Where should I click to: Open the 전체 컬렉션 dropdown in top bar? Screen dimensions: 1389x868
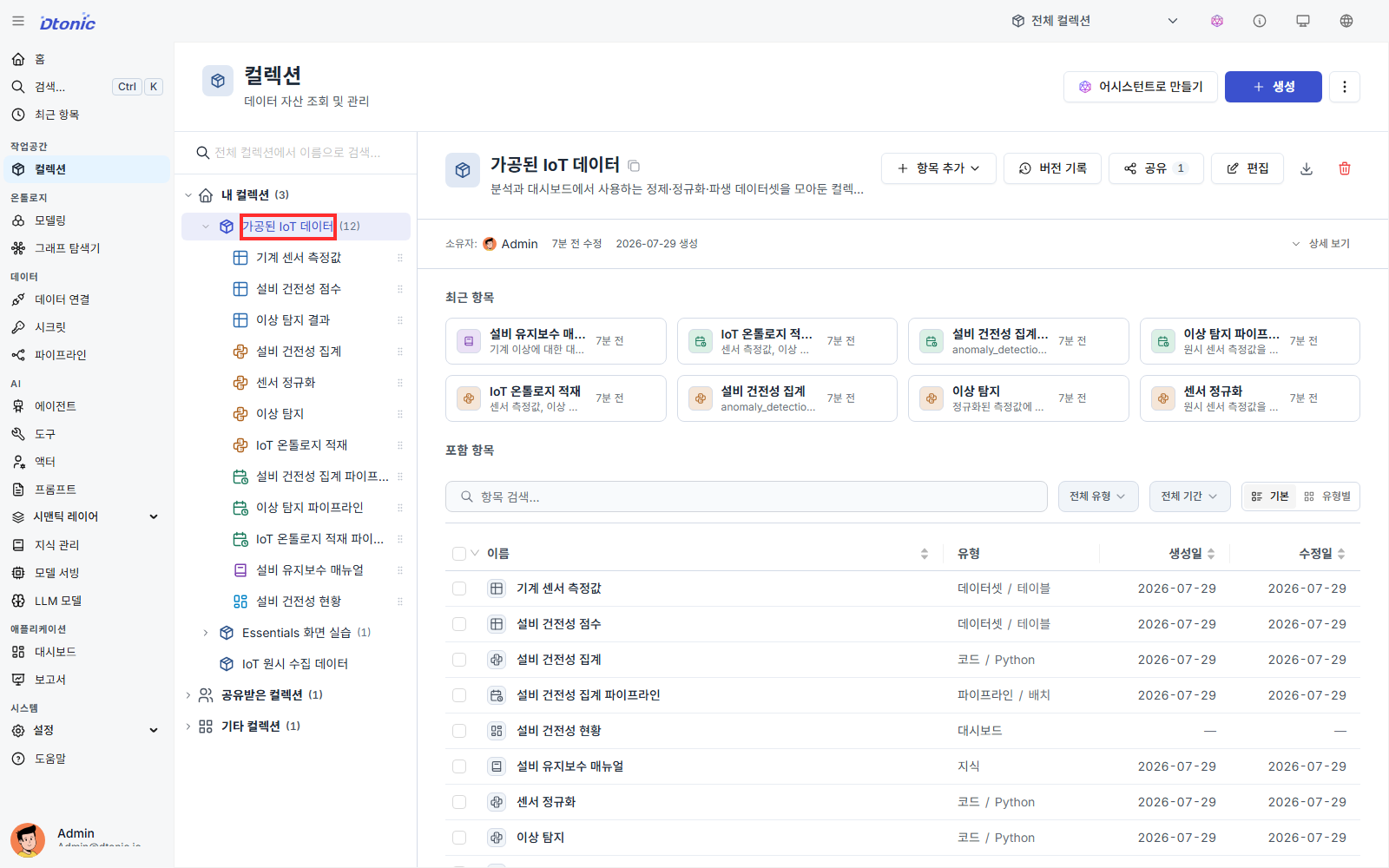1095,21
